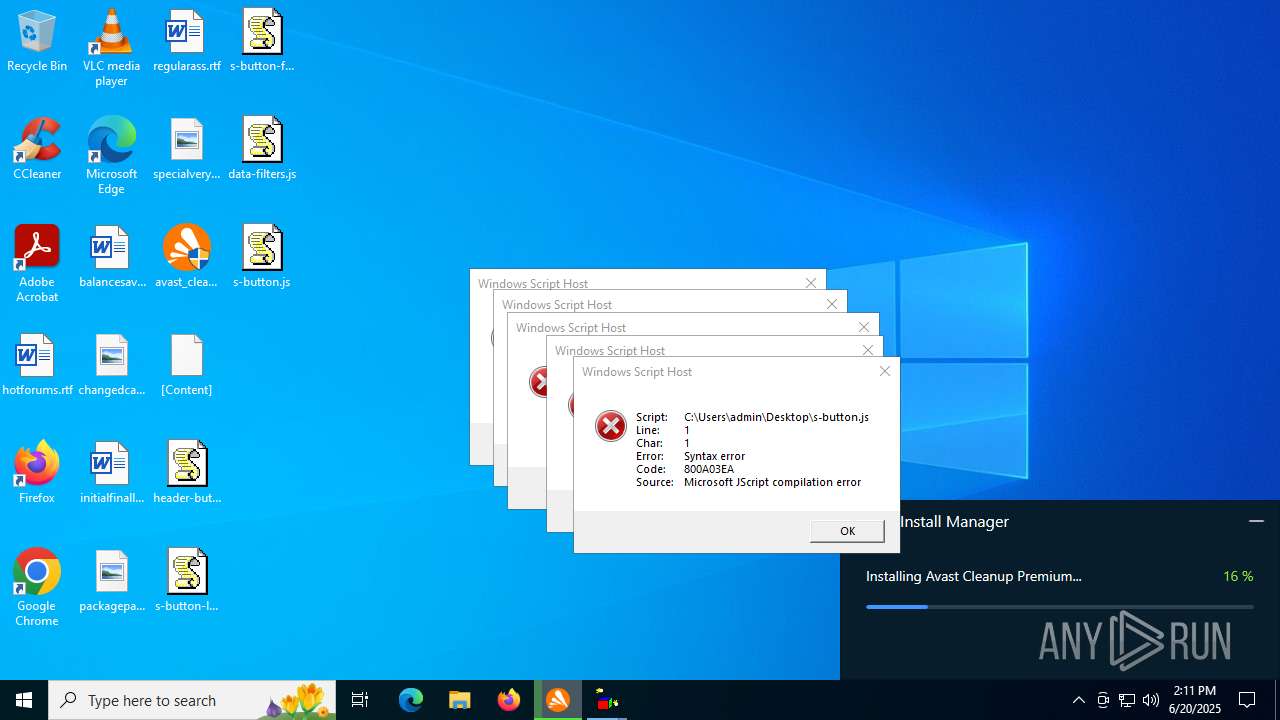
Task: Click Installing Avast Cleanup Premium text
Action: pyautogui.click(x=974, y=576)
